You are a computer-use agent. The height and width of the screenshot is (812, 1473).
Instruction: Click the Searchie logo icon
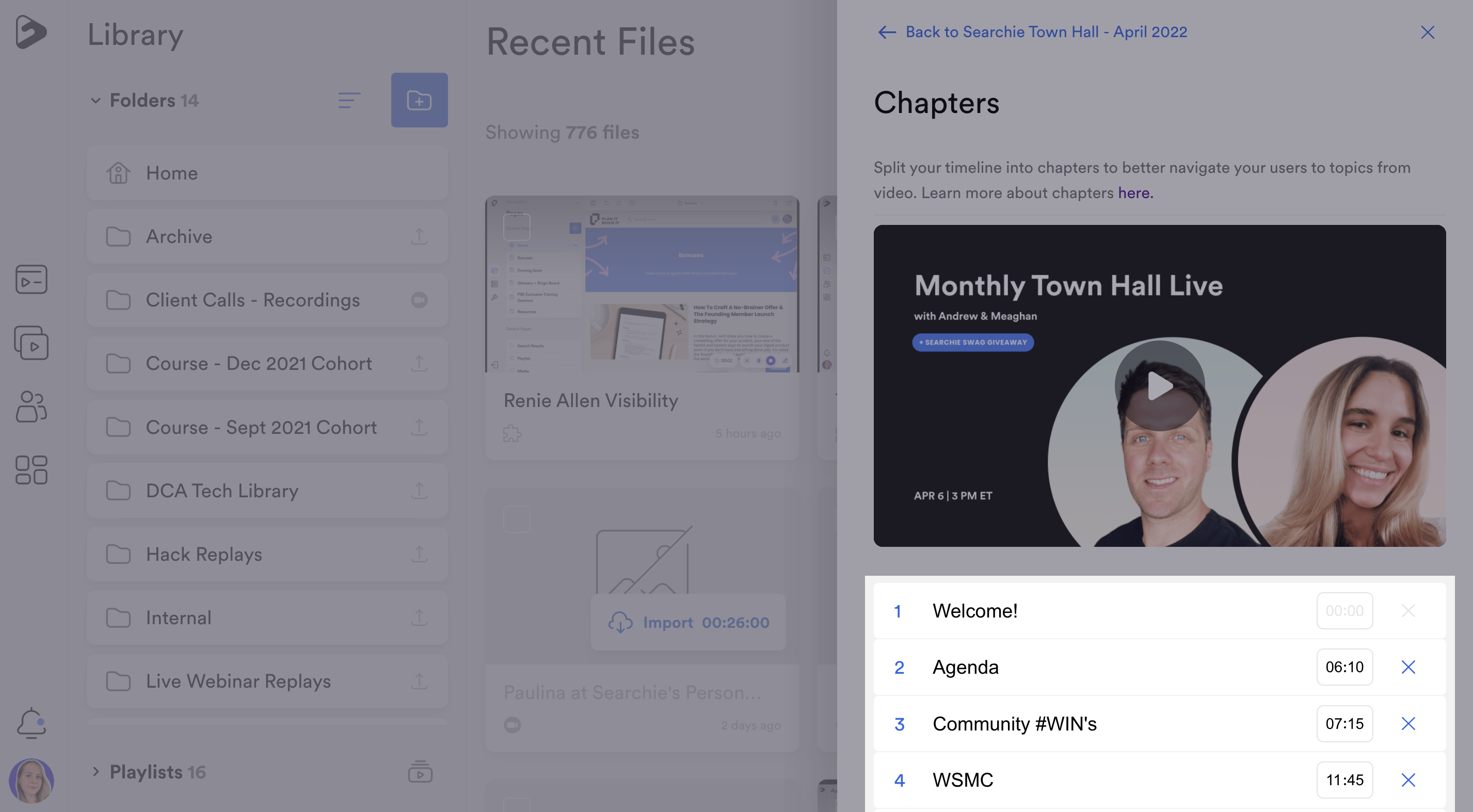[x=31, y=31]
